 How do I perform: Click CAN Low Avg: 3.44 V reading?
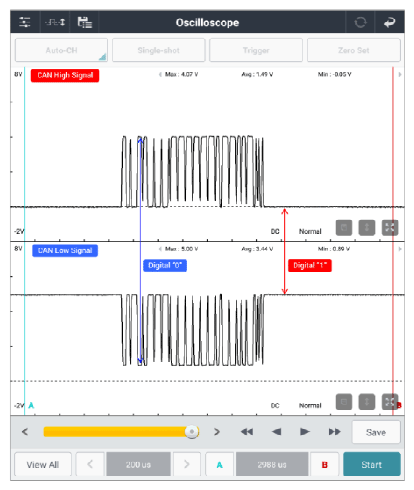[257, 249]
